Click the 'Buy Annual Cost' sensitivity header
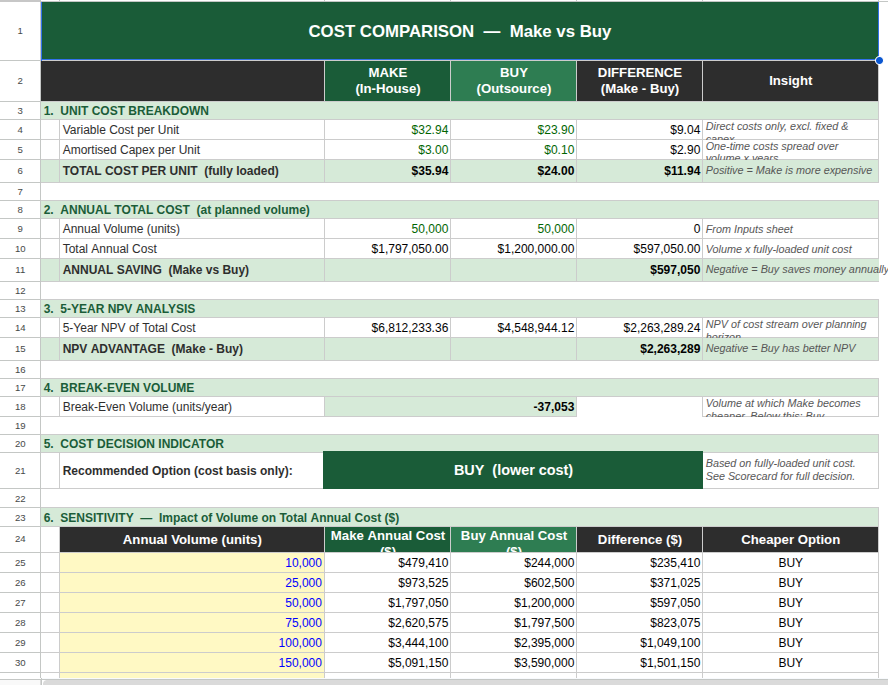Screen dimensions: 888x685 tap(514, 540)
